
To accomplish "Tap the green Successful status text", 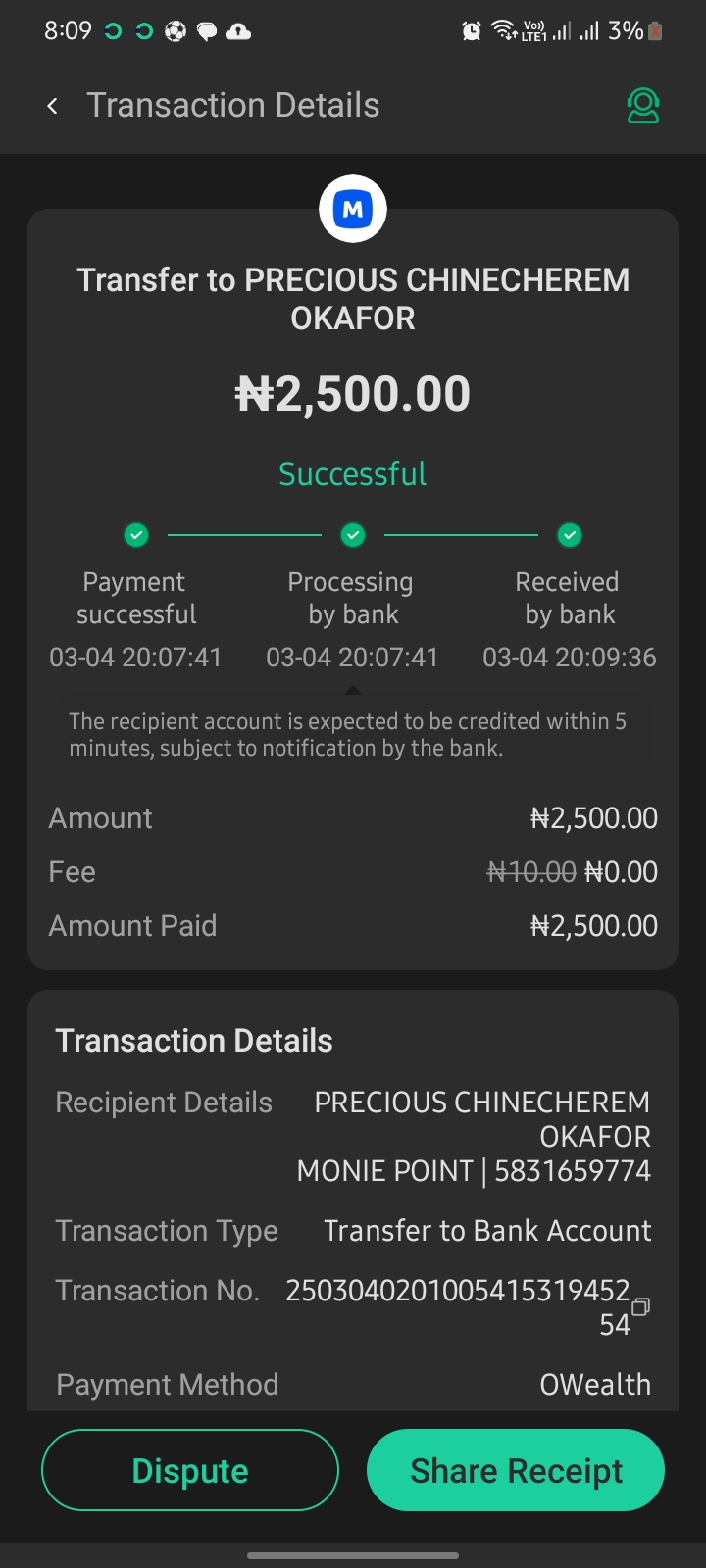I will click(353, 474).
